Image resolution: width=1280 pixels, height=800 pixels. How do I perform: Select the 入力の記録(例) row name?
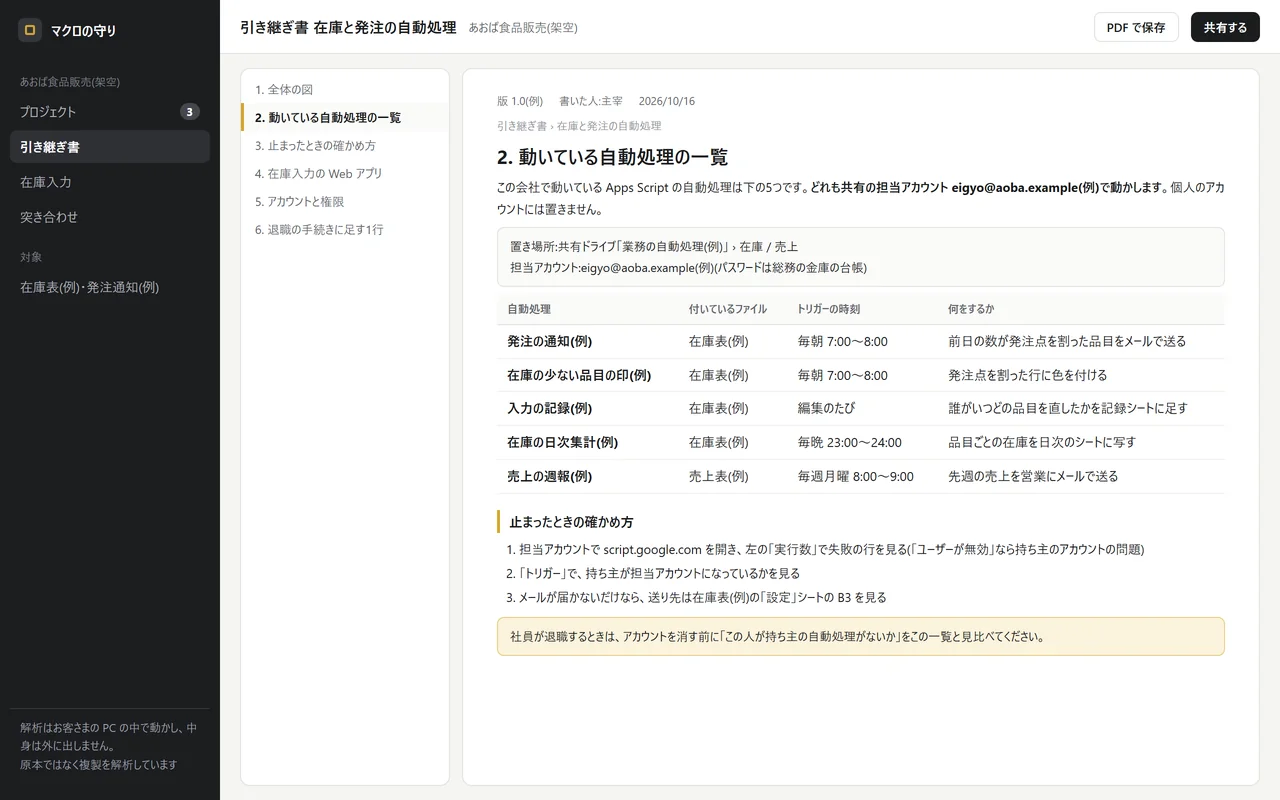click(550, 408)
